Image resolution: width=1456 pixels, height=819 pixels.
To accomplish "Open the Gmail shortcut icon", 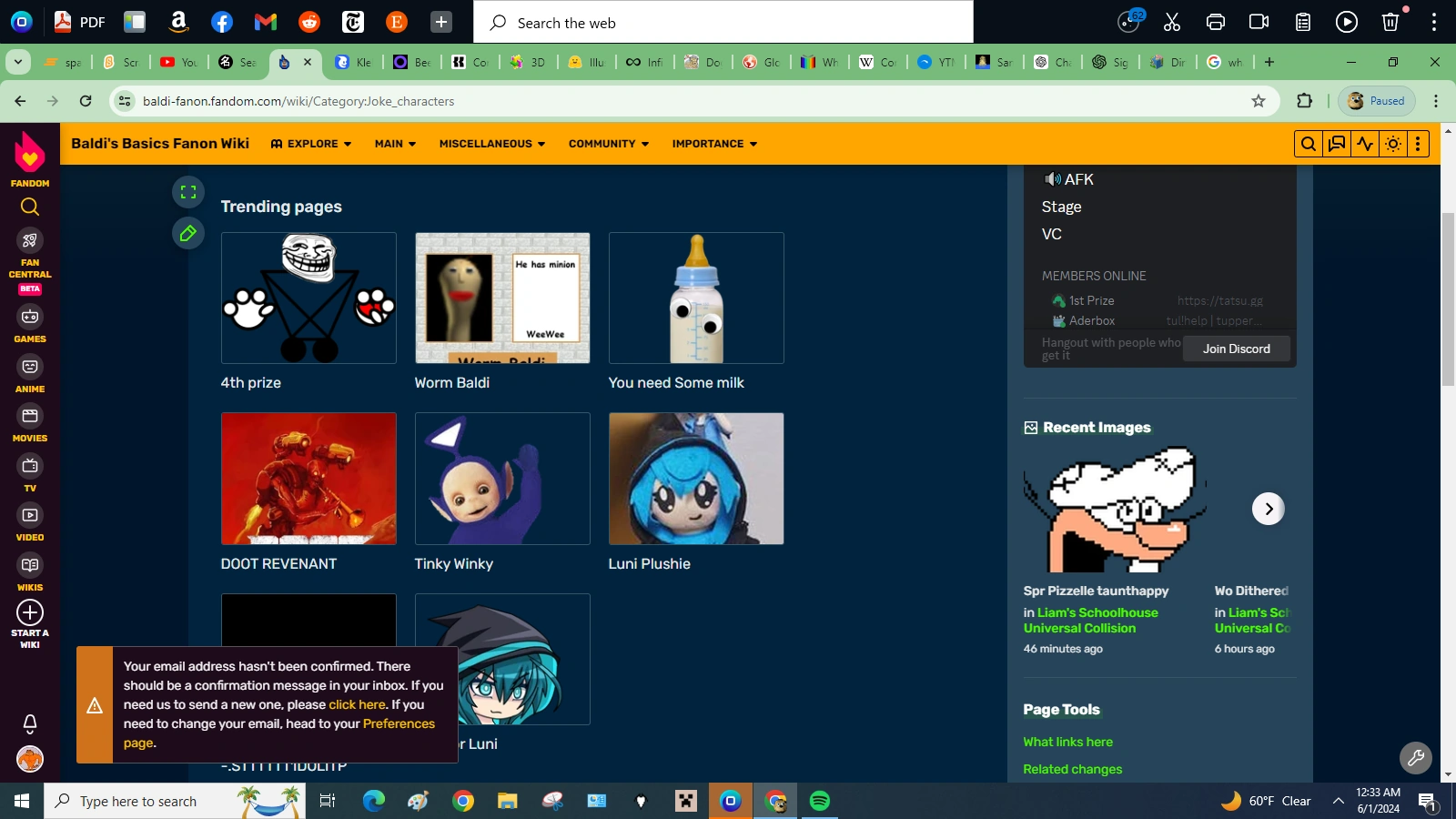I will pos(266,22).
